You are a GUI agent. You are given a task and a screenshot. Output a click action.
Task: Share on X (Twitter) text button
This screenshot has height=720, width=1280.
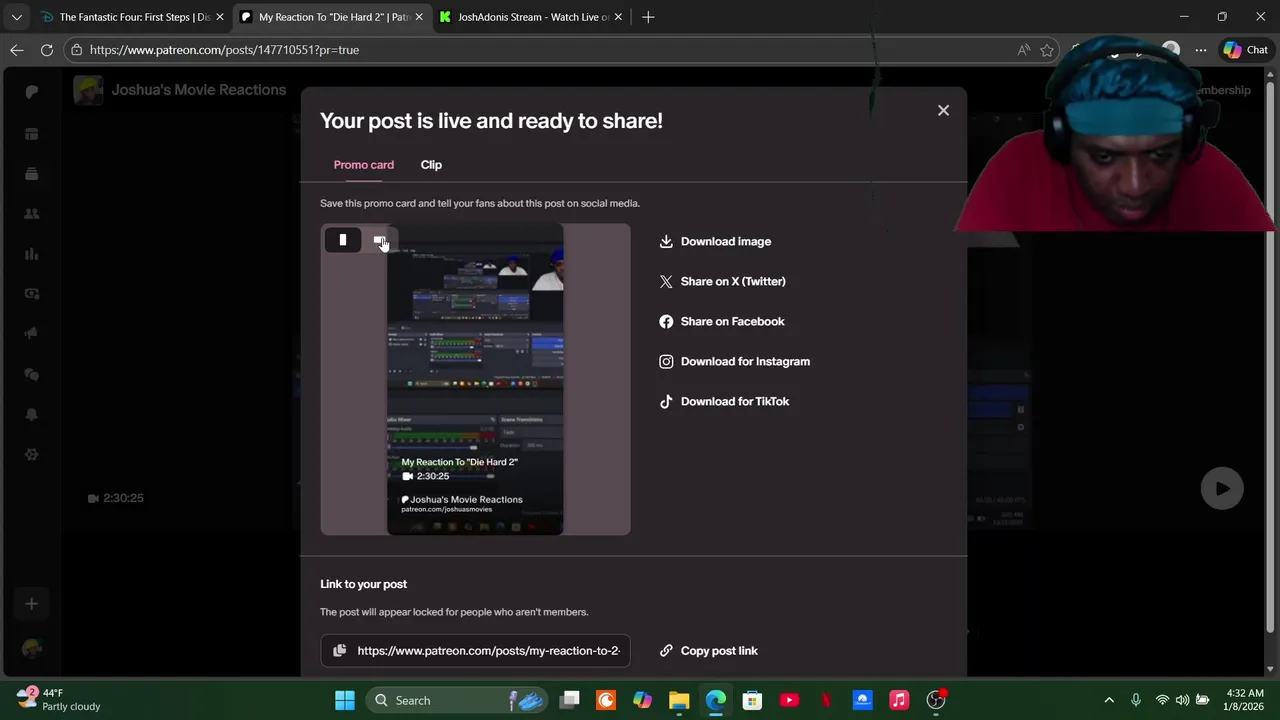[733, 281]
